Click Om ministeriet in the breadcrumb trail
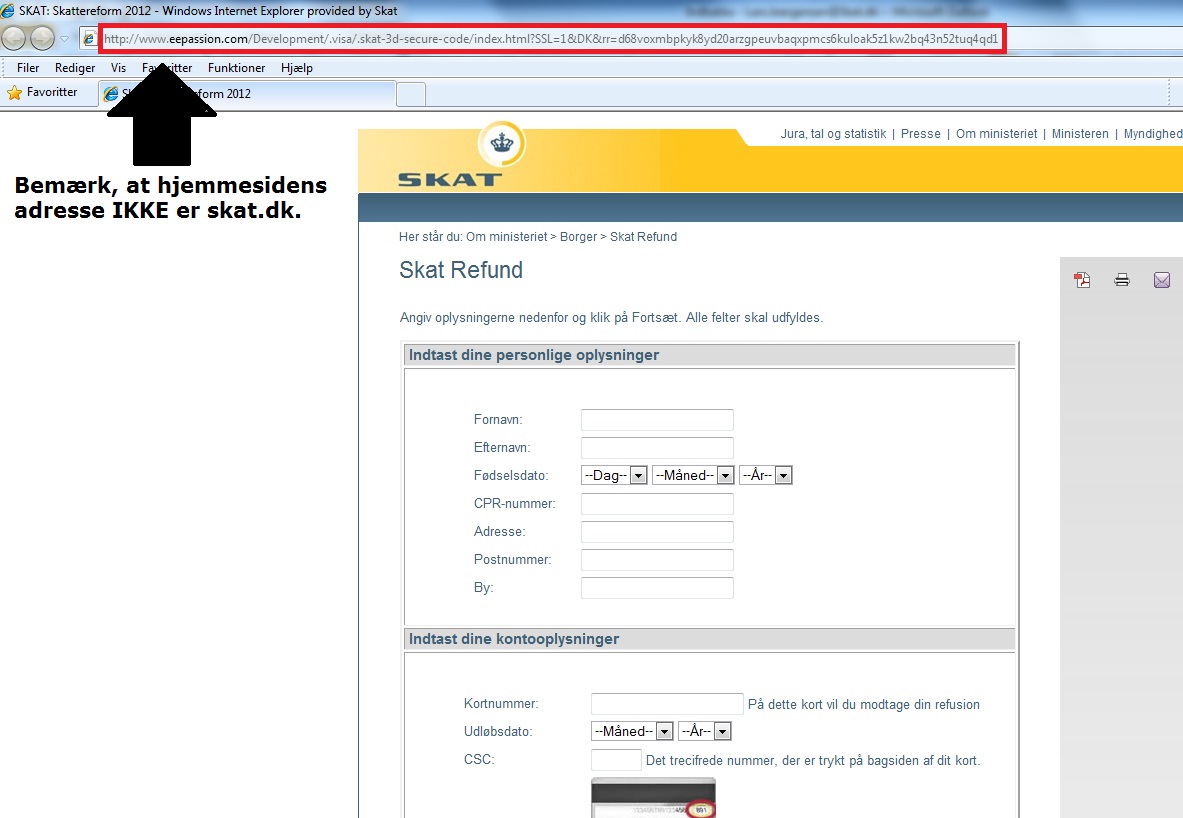Image resolution: width=1183 pixels, height=818 pixels. point(506,237)
